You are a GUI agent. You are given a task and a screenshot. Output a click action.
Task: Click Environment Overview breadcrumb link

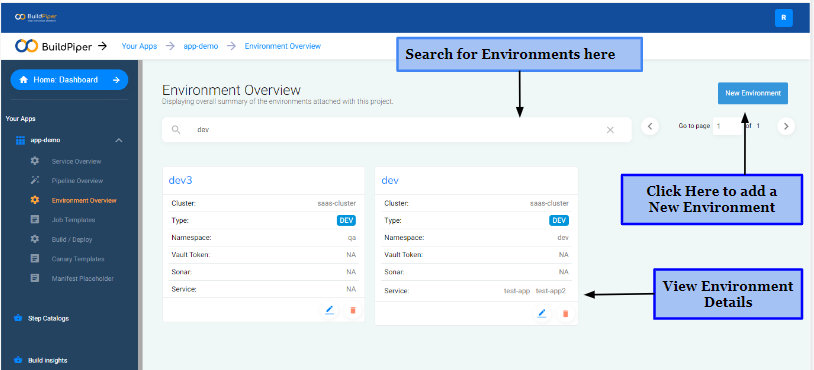(x=282, y=46)
